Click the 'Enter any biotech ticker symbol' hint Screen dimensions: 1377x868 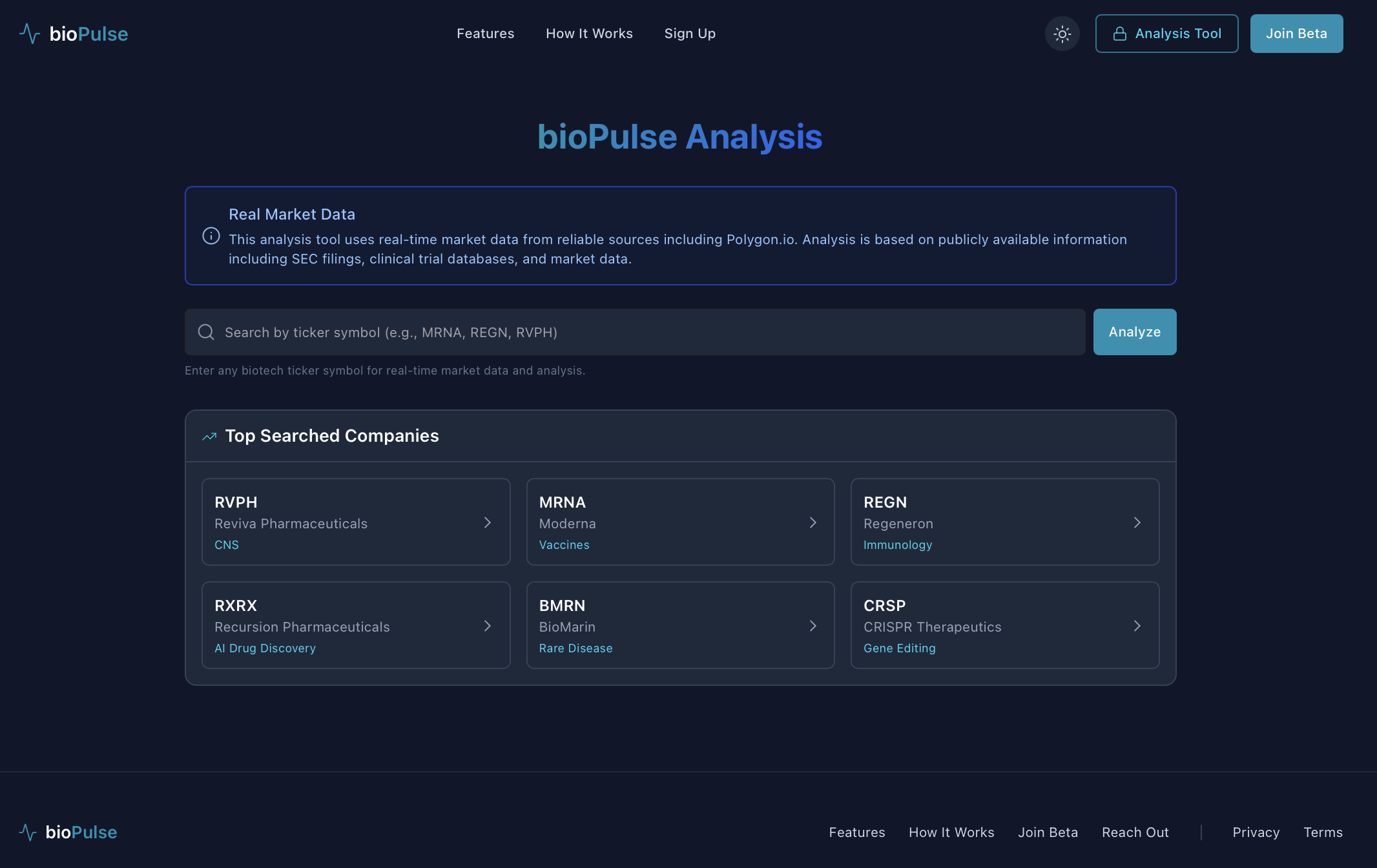[x=385, y=371]
